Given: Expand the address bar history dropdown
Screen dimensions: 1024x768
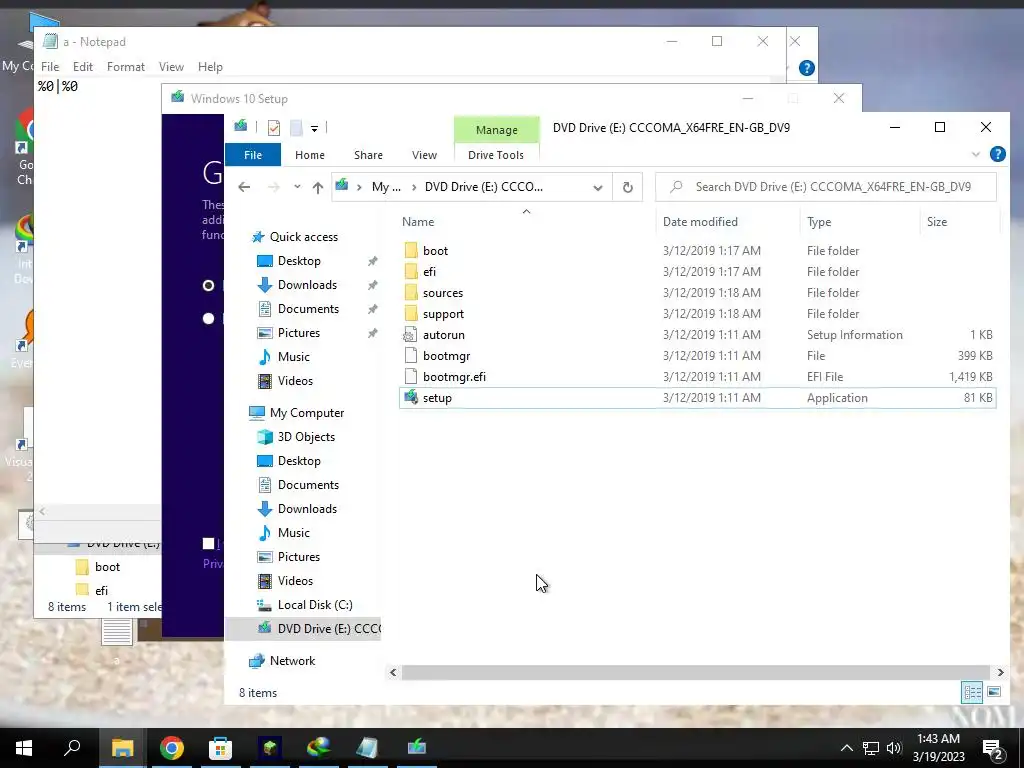Looking at the screenshot, I should click(598, 187).
